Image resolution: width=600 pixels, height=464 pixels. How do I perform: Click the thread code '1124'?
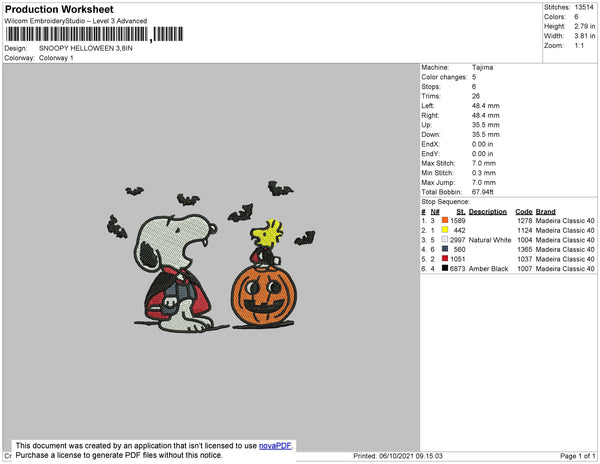tap(525, 230)
